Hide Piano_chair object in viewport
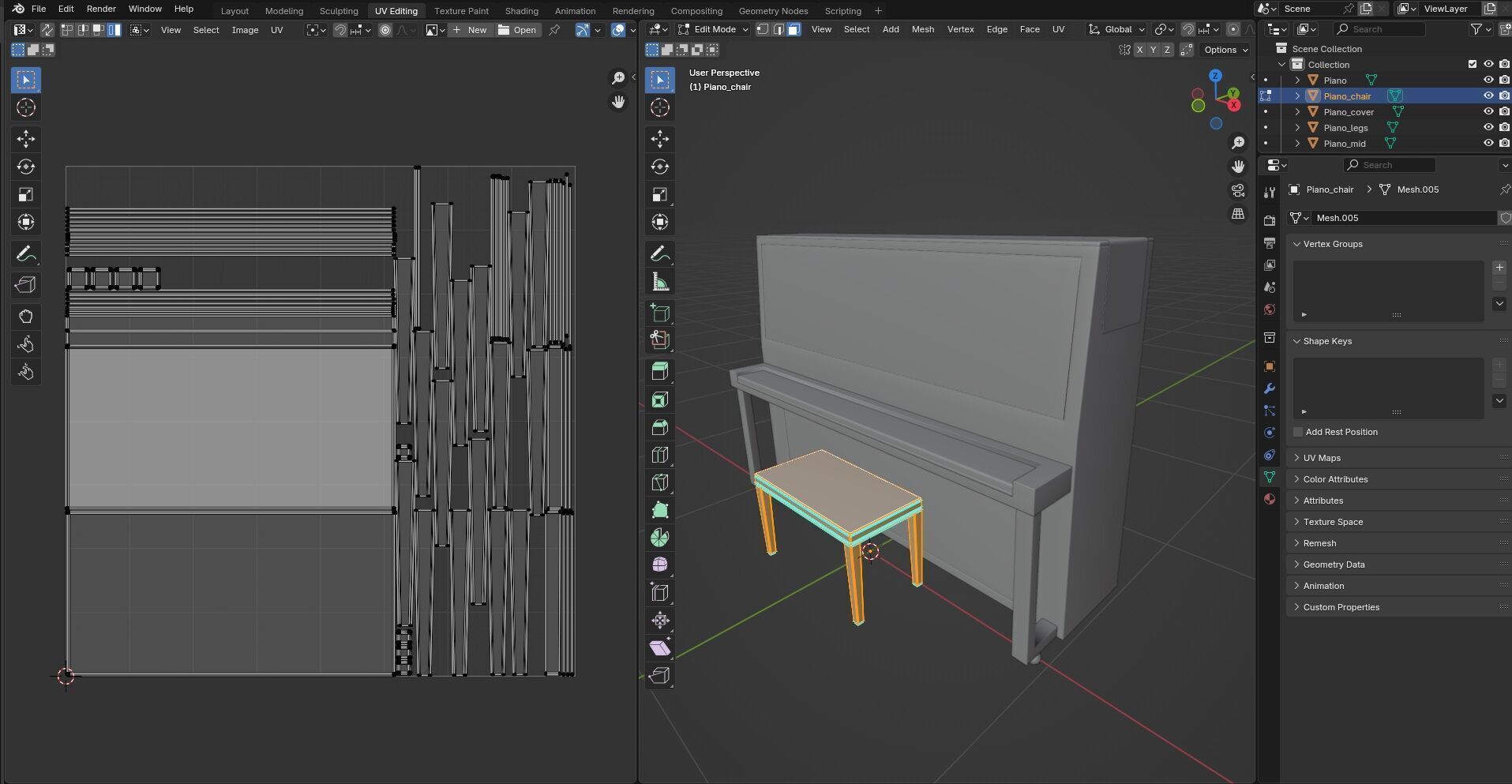 (x=1488, y=96)
